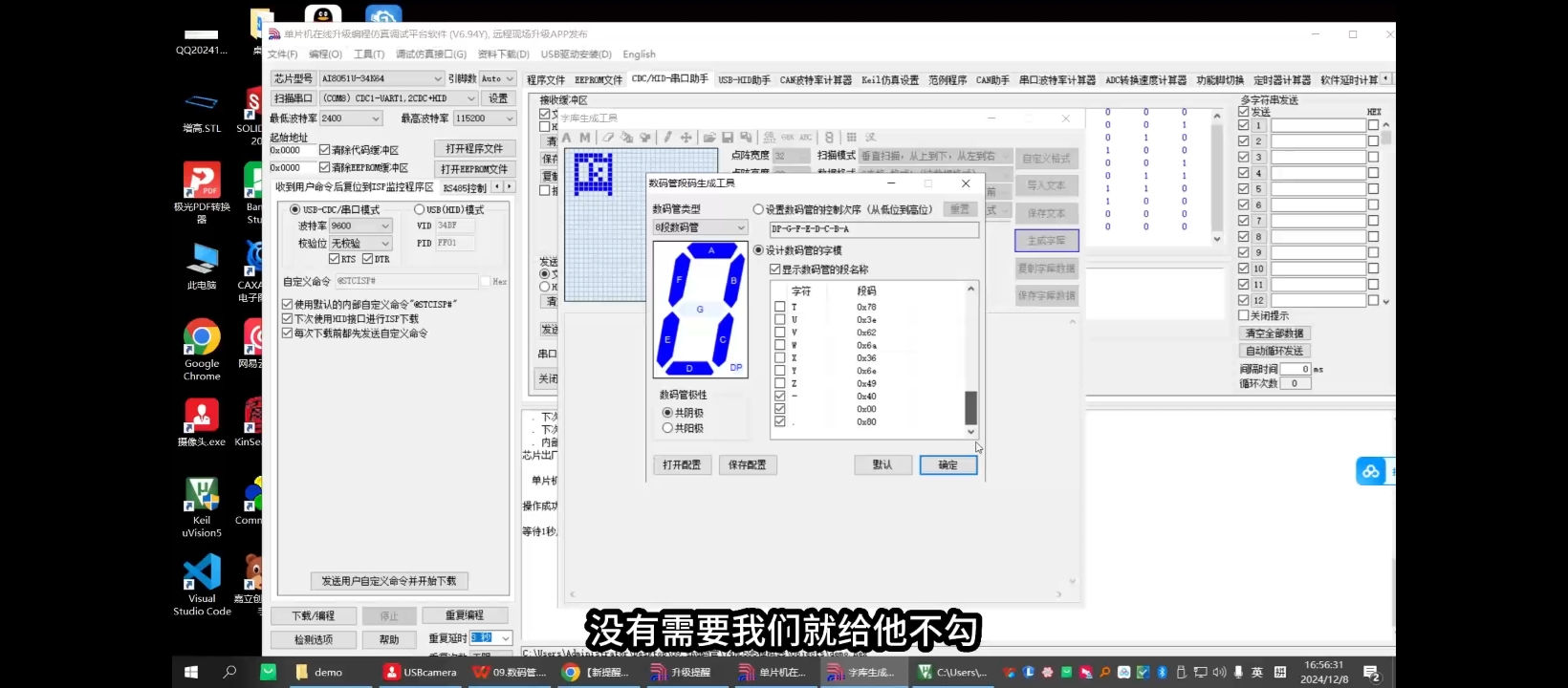Image resolution: width=1568 pixels, height=688 pixels.
Task: Uncheck the 0x40 dash character row
Action: [x=780, y=396]
